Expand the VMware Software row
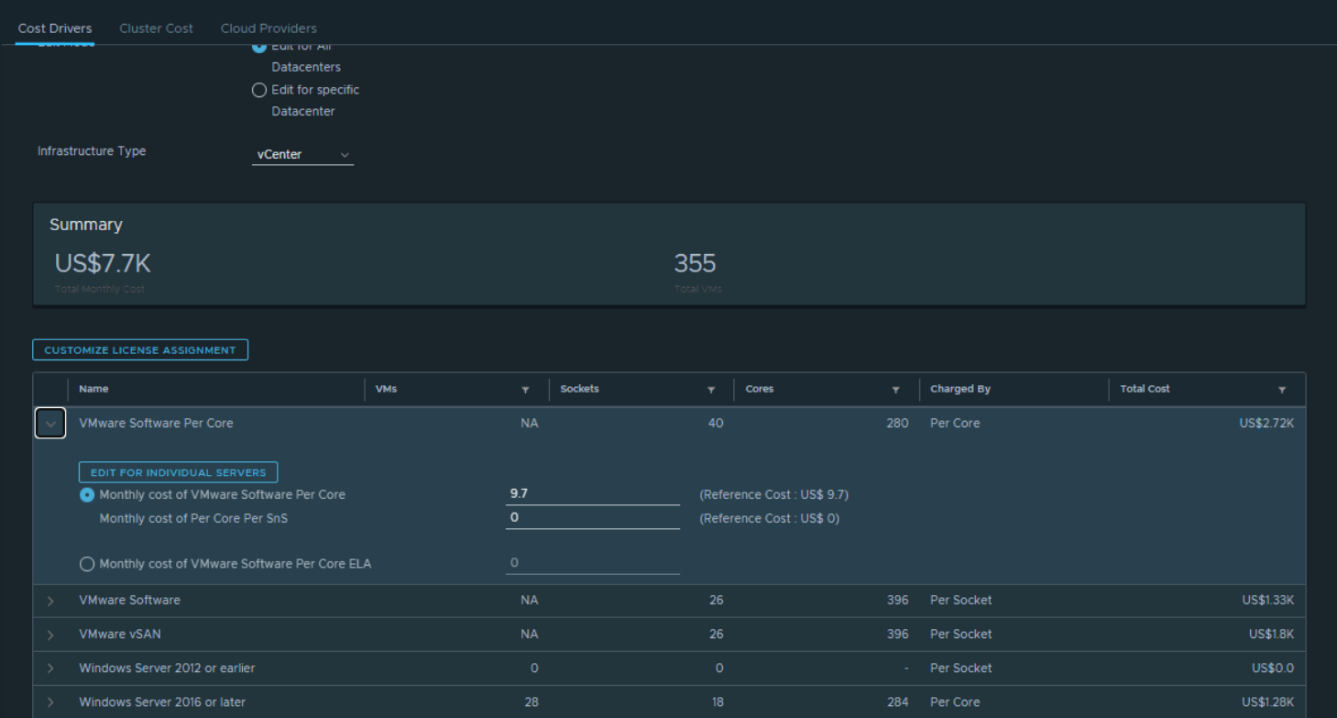This screenshot has height=718, width=1337. pyautogui.click(x=50, y=600)
